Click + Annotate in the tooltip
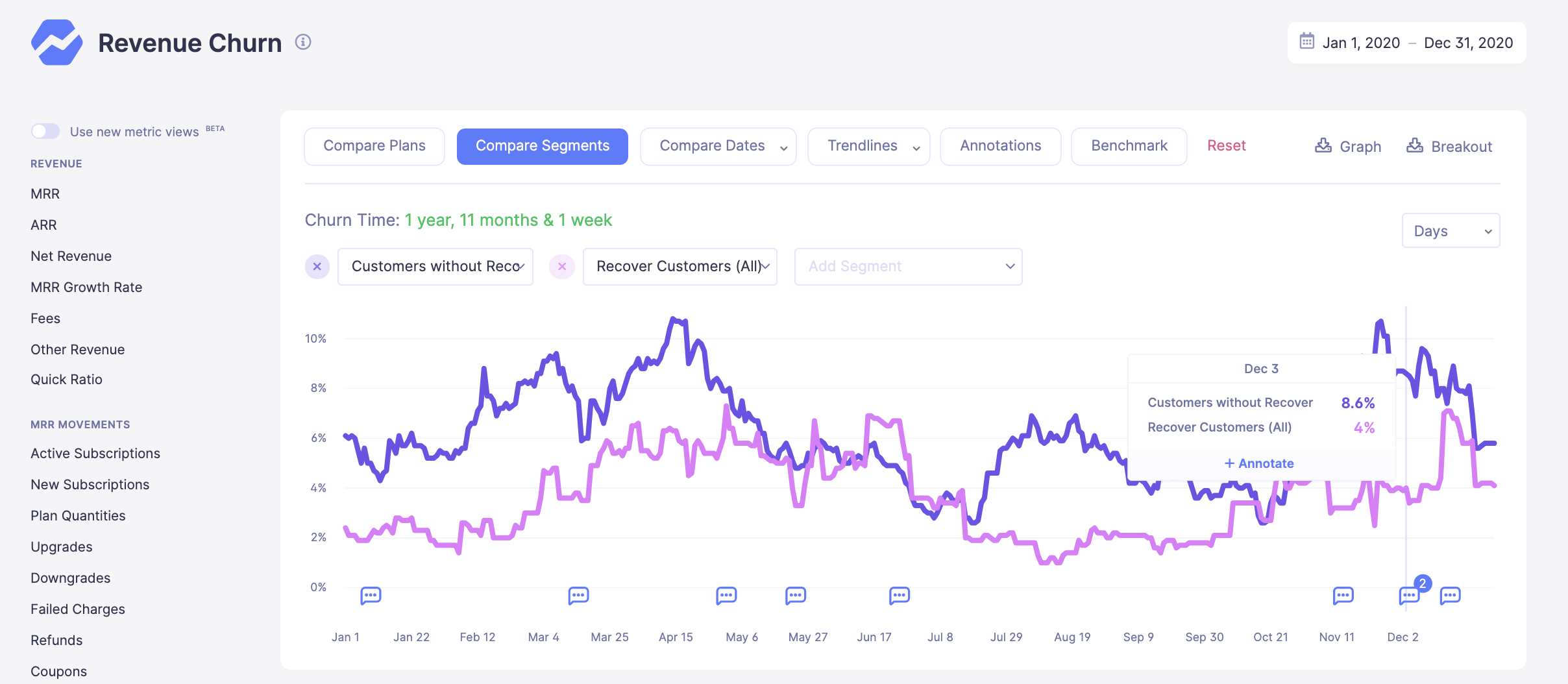This screenshot has width=1568, height=684. (x=1259, y=463)
